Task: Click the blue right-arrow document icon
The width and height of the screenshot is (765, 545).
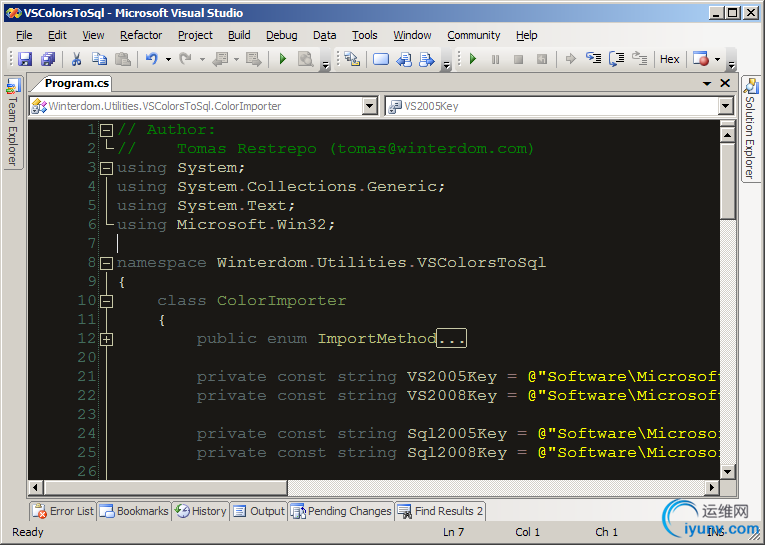Action: click(x=427, y=60)
